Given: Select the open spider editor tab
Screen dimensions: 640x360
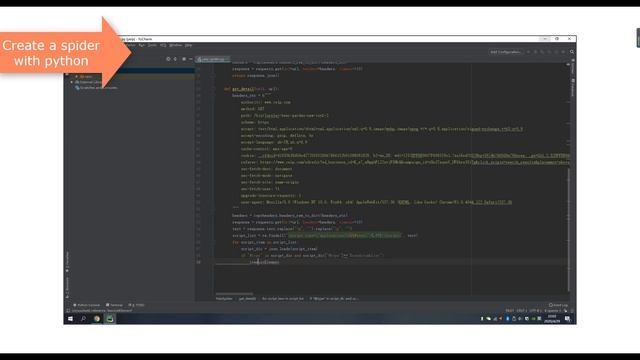Looking at the screenshot, I should tap(213, 59).
